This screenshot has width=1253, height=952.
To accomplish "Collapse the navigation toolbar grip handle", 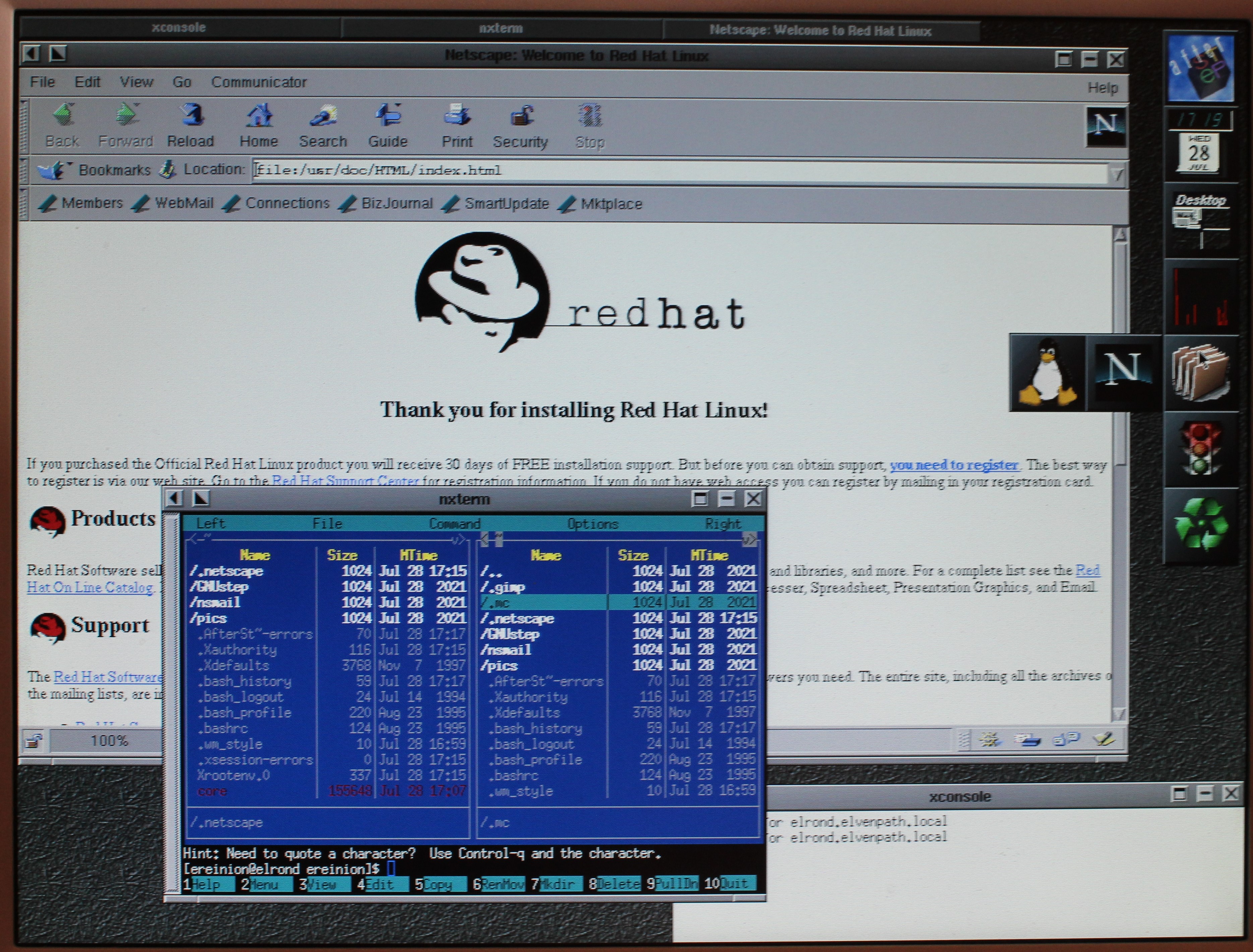I will 24,126.
